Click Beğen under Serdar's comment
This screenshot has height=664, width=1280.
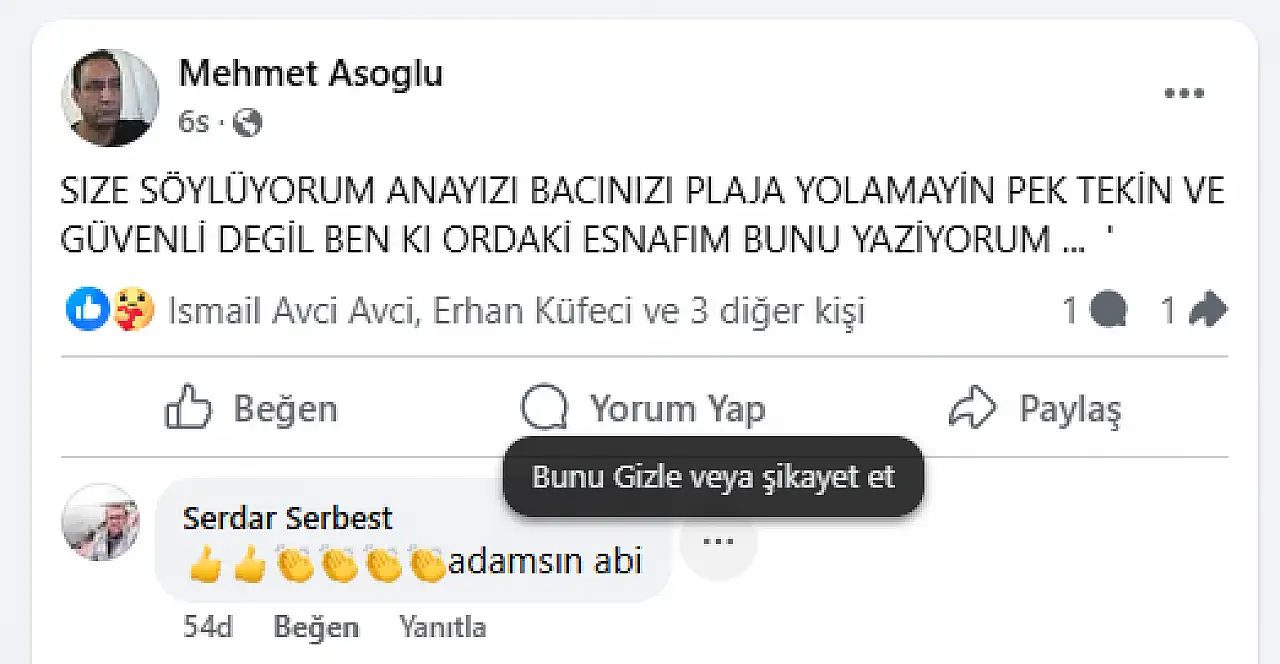316,628
